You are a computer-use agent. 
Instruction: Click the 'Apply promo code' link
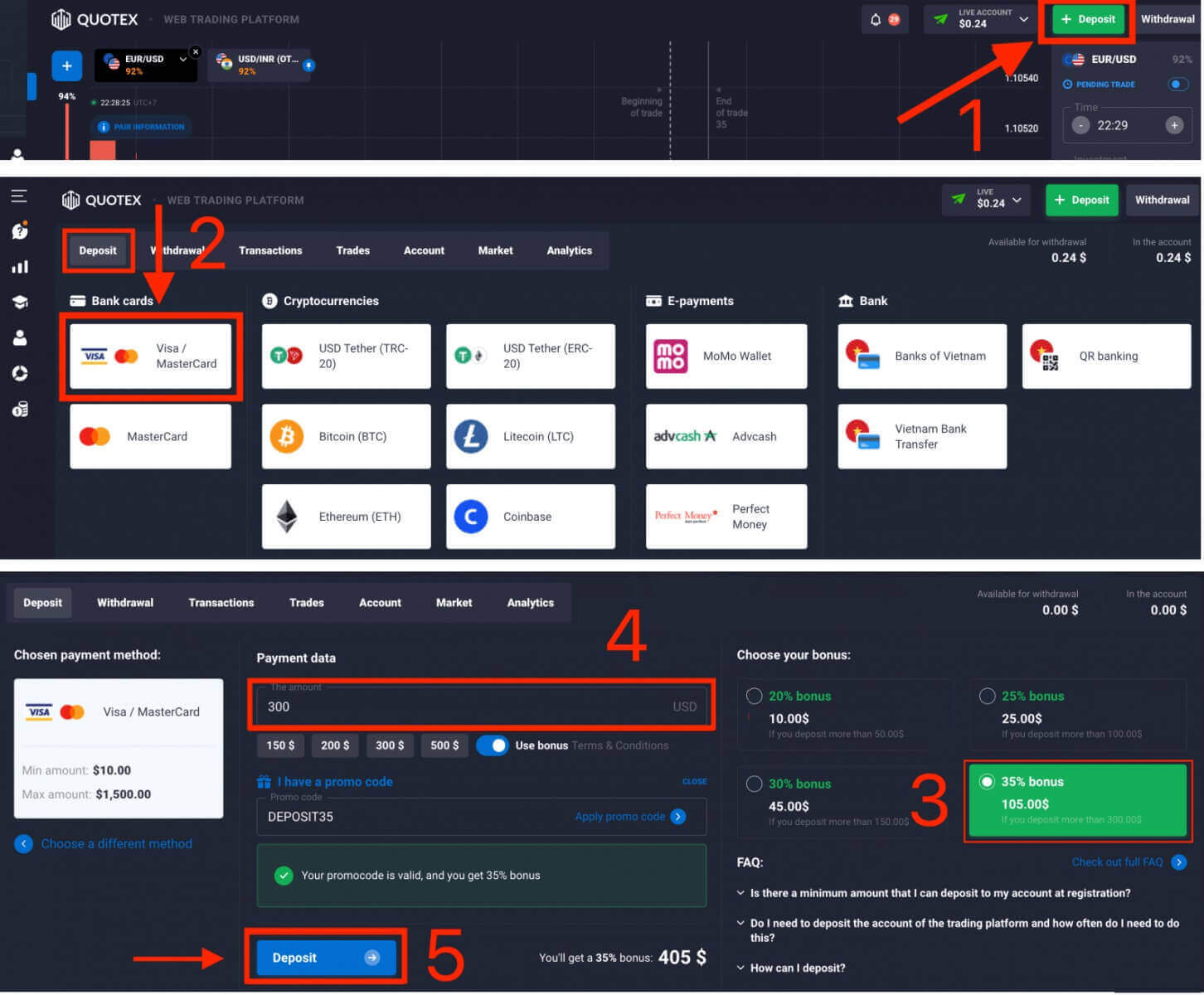coord(622,816)
